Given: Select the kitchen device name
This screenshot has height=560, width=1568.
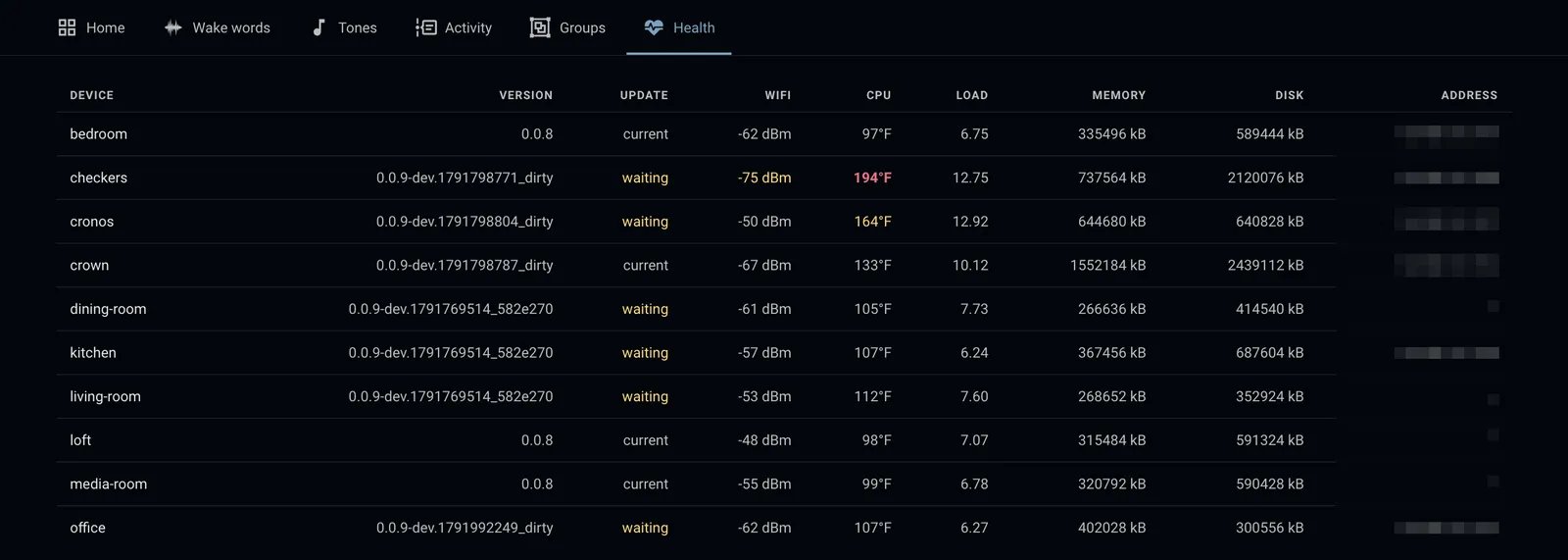Looking at the screenshot, I should point(93,353).
